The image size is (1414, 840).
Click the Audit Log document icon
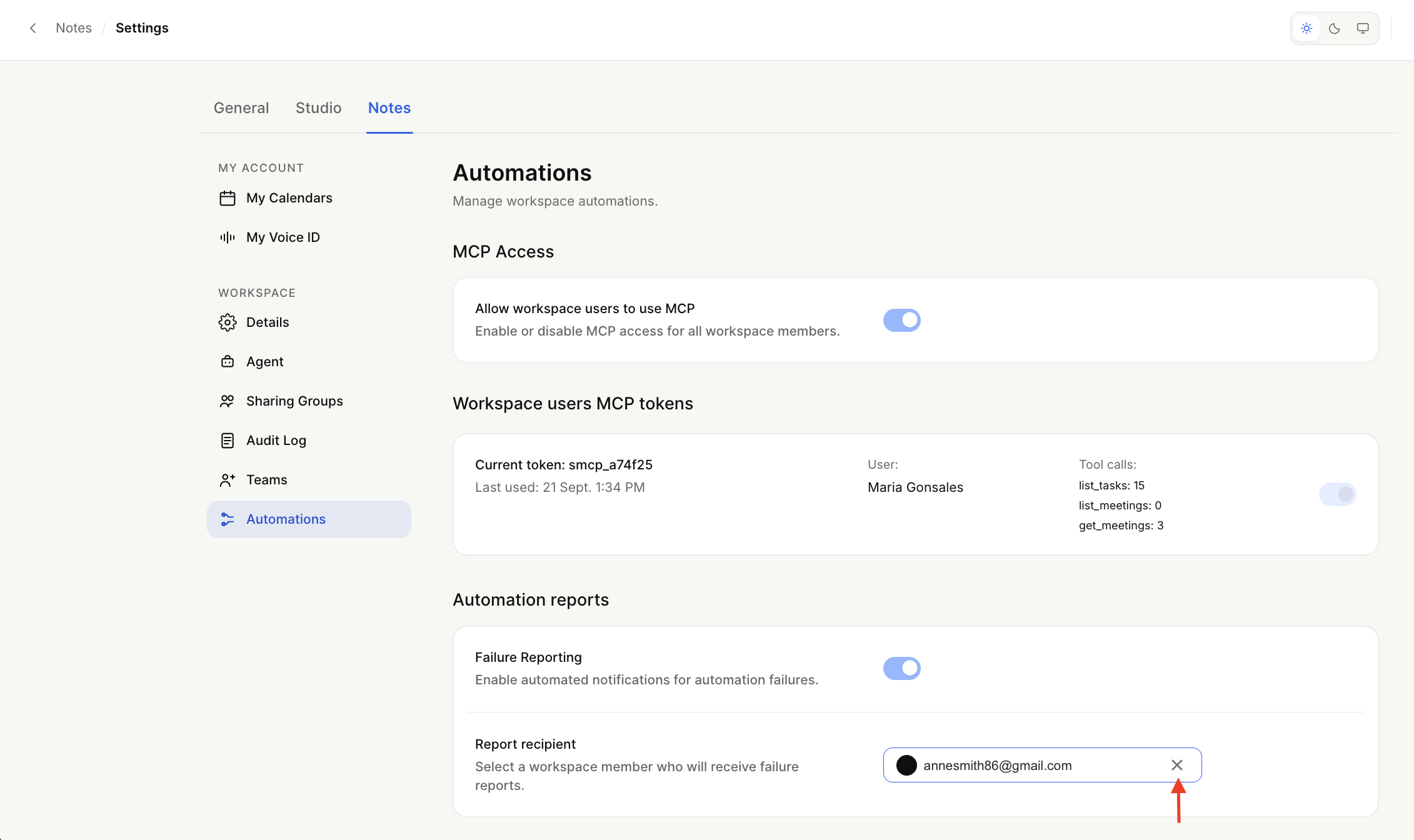click(228, 441)
